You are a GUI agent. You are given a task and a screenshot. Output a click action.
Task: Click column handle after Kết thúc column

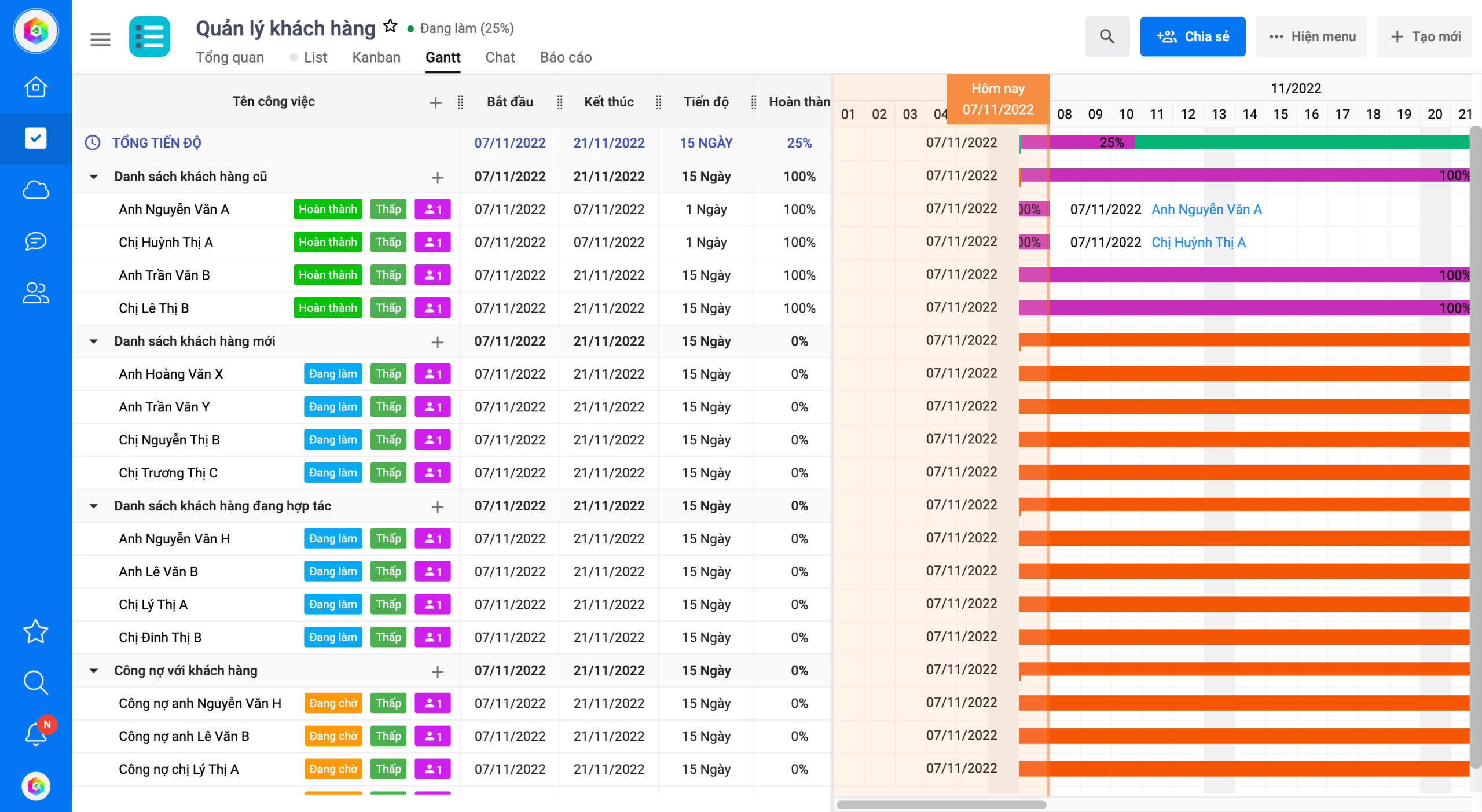658,102
